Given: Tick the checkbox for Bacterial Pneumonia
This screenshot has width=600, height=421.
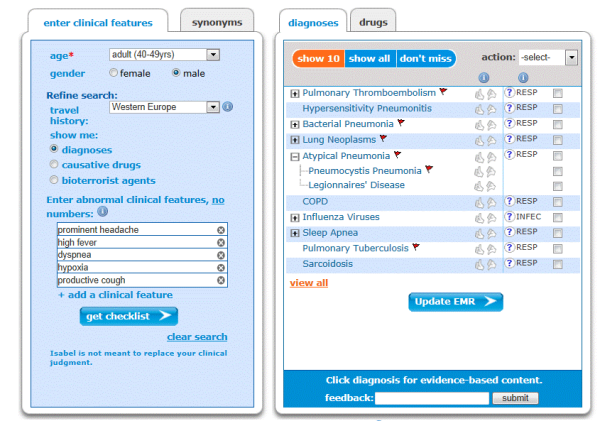Looking at the screenshot, I should (558, 124).
